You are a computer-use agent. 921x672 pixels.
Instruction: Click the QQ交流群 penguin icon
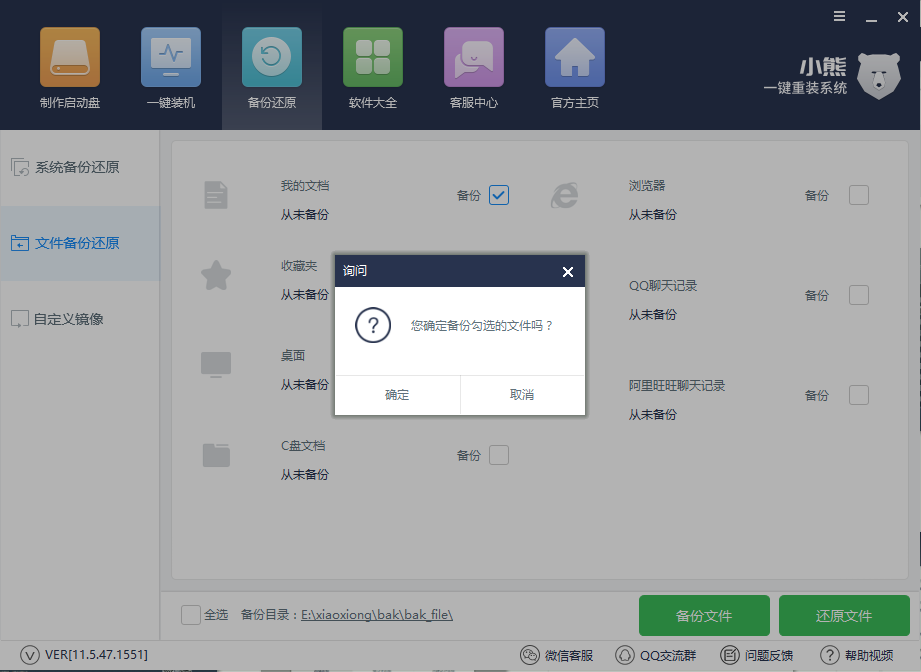pos(624,654)
